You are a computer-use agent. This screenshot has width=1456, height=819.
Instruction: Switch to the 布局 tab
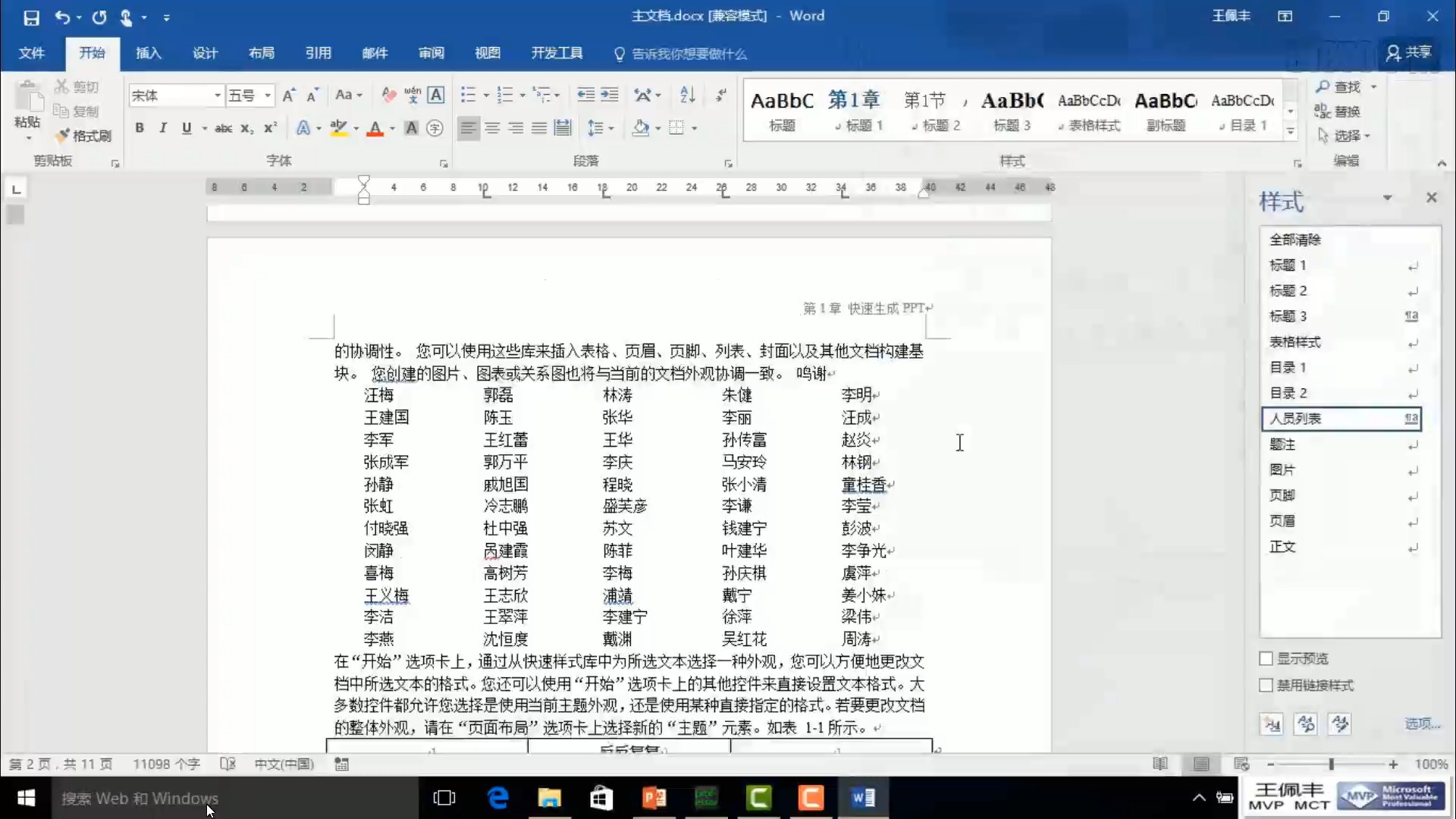point(262,53)
